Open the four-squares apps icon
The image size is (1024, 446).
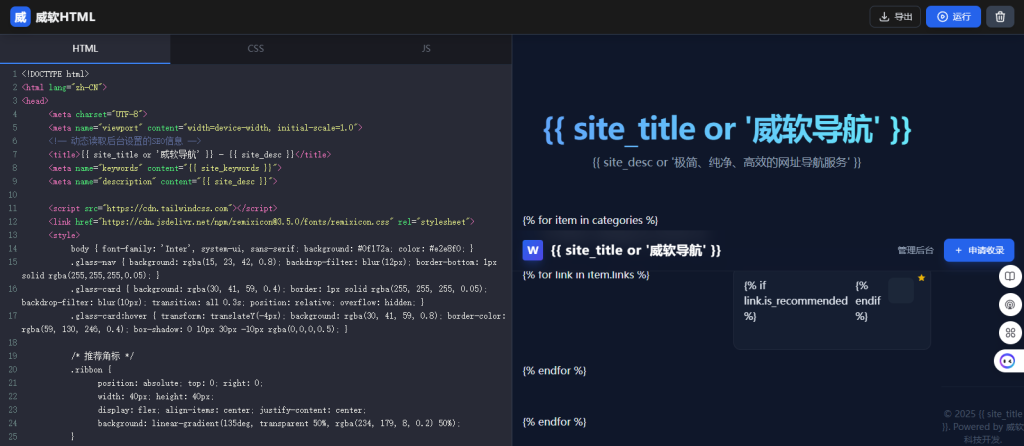[x=1009, y=332]
